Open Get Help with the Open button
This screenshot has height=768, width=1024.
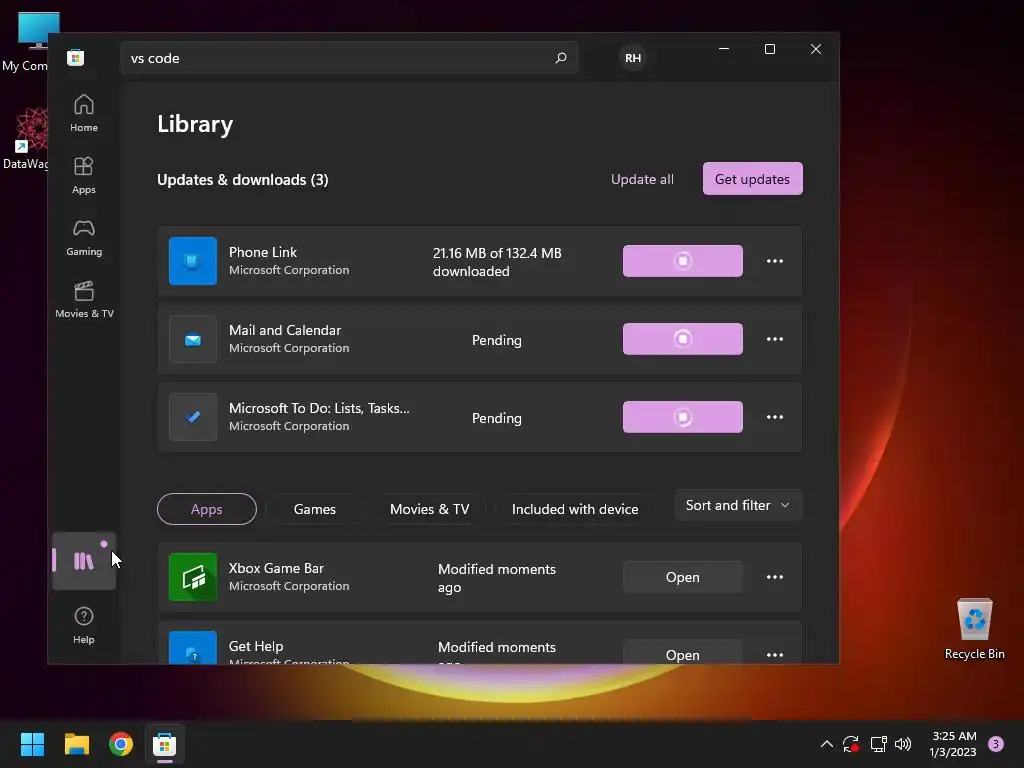click(682, 652)
